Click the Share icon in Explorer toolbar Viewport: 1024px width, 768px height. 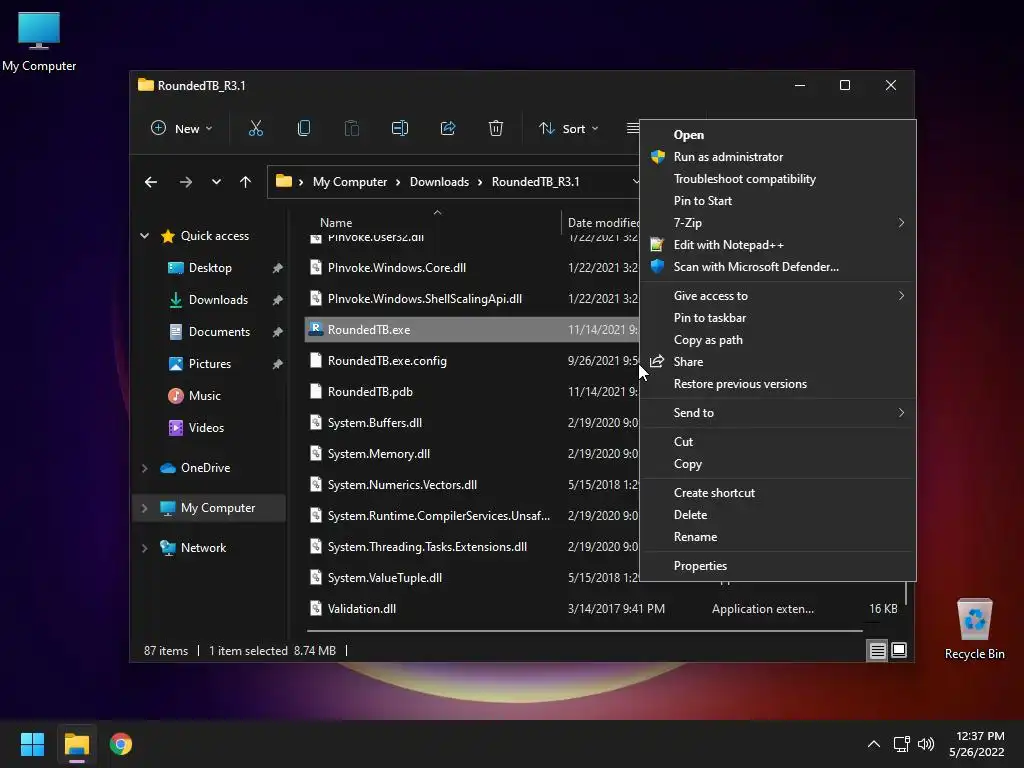(x=448, y=129)
